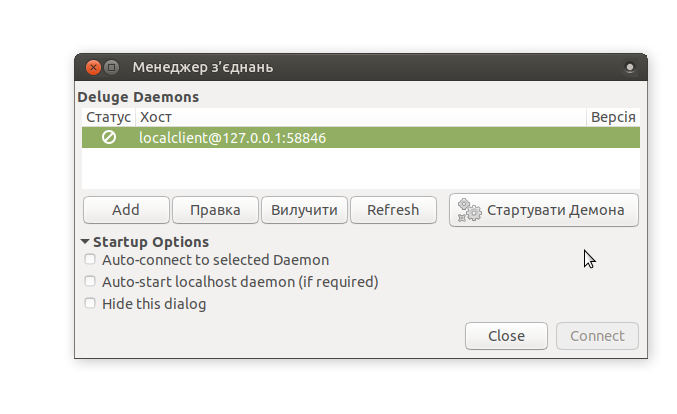Viewport: 677px width, 414px height.
Task: Add a new daemon host
Action: pos(126,210)
